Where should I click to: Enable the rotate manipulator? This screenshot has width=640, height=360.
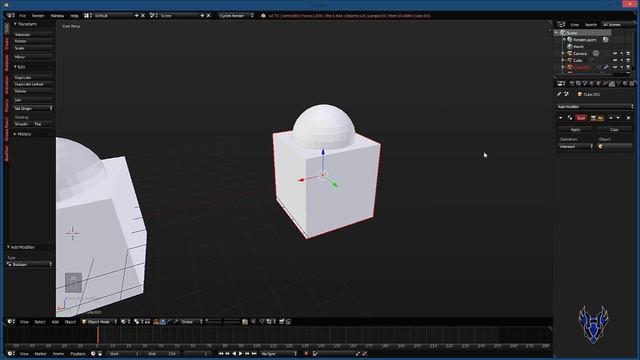point(169,322)
